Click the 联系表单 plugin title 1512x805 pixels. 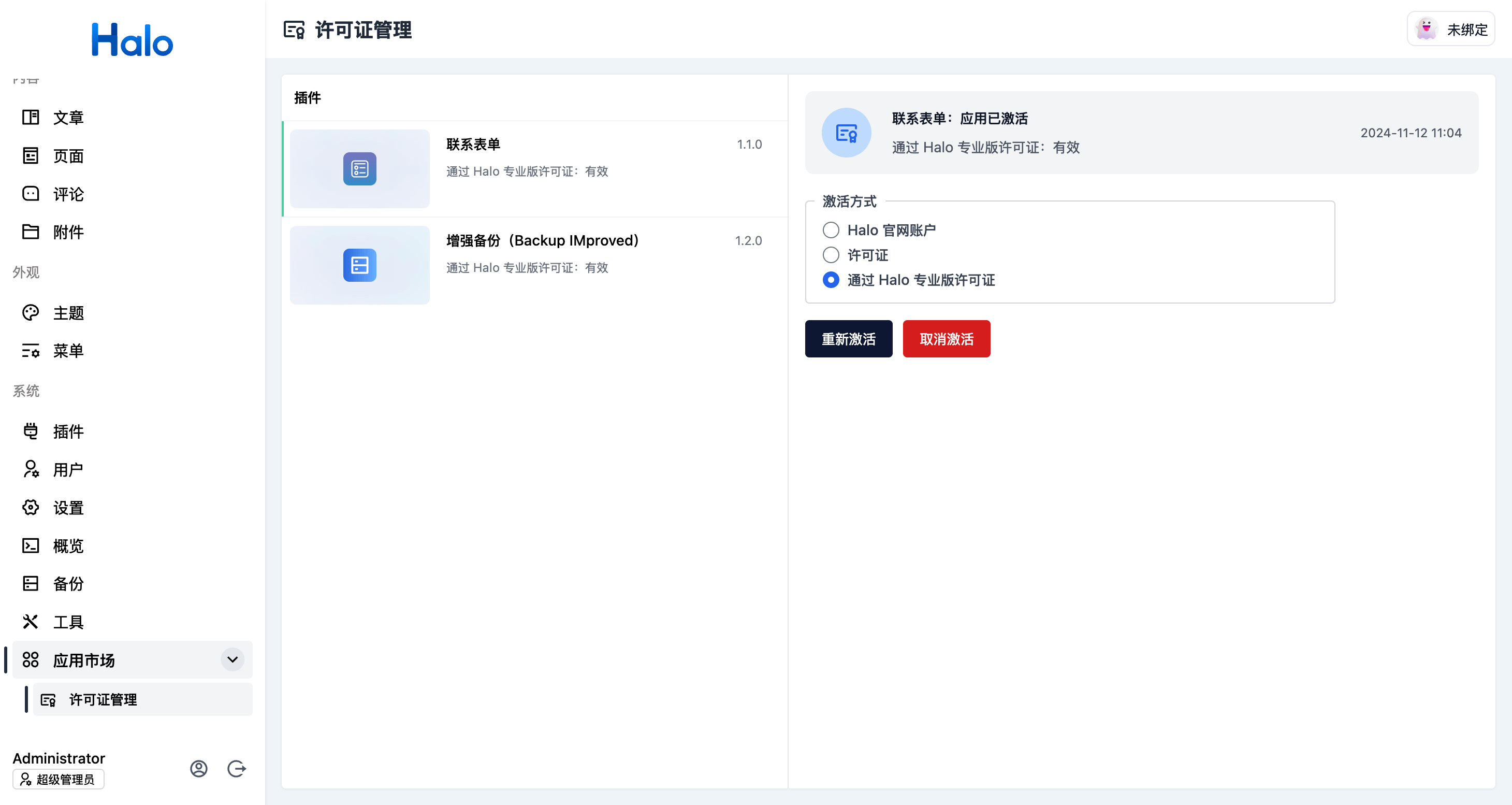(473, 145)
